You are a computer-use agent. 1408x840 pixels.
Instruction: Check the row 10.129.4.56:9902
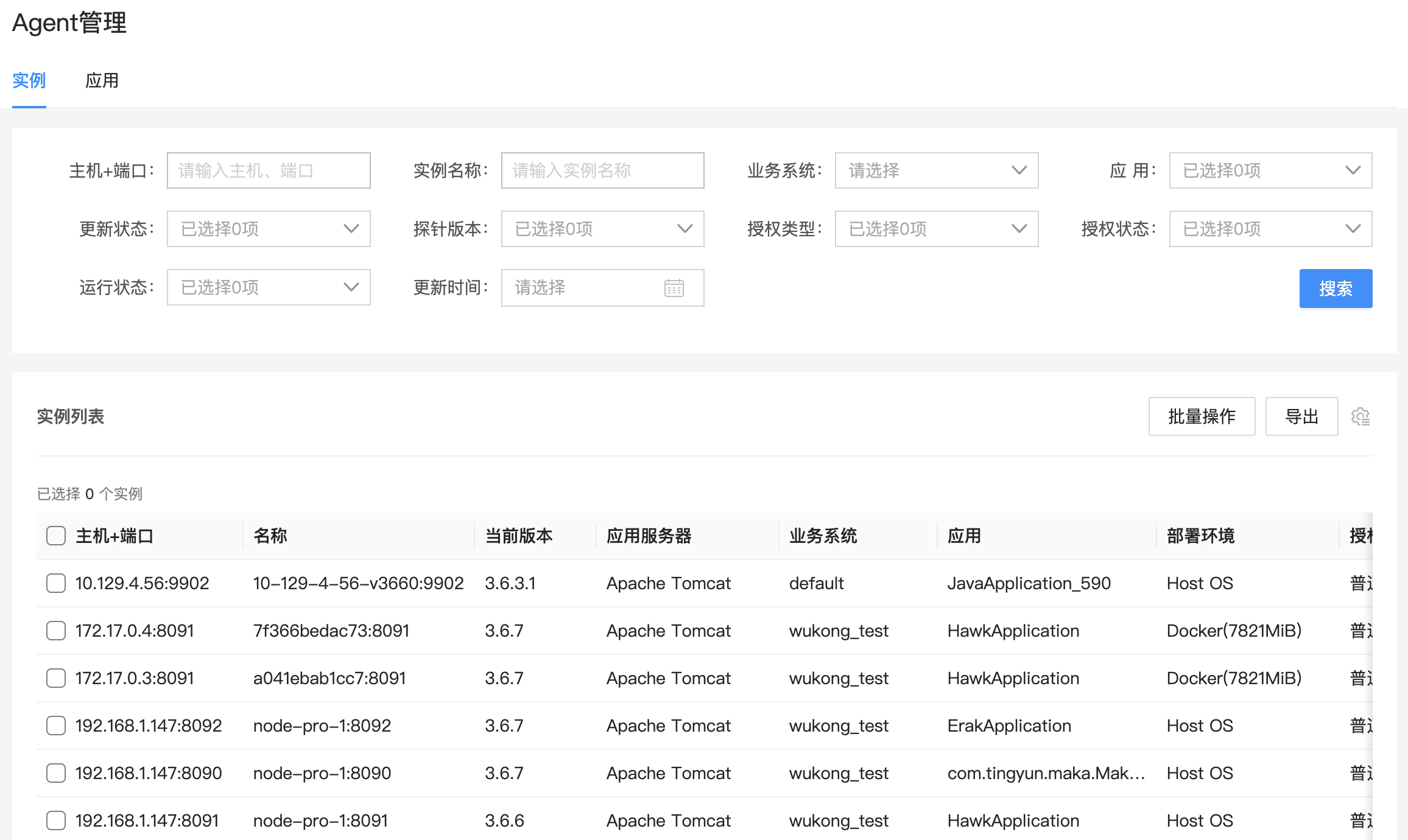(56, 583)
